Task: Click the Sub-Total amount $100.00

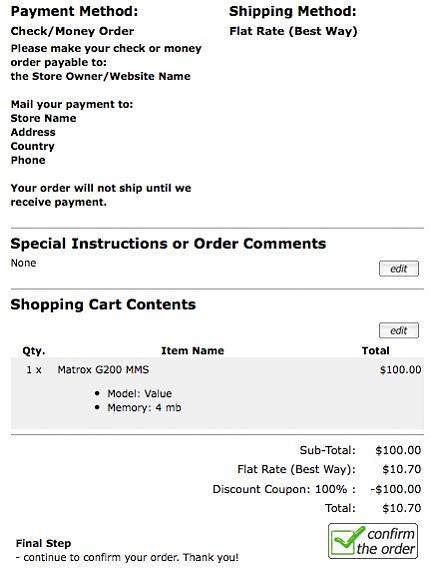Action: 398,450
